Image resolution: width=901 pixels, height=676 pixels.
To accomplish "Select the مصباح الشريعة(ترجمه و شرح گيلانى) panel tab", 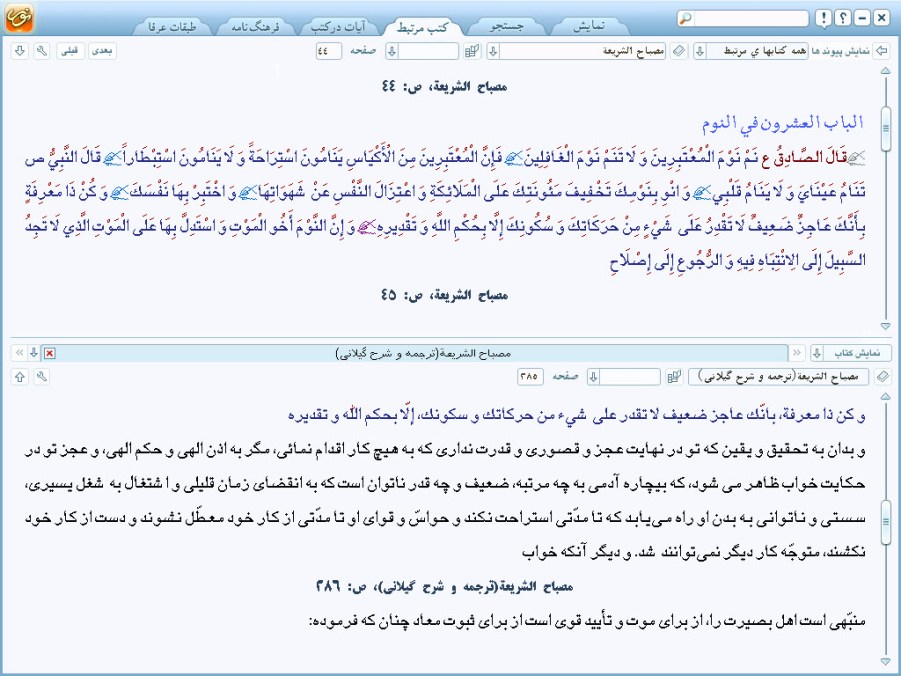I will point(423,353).
